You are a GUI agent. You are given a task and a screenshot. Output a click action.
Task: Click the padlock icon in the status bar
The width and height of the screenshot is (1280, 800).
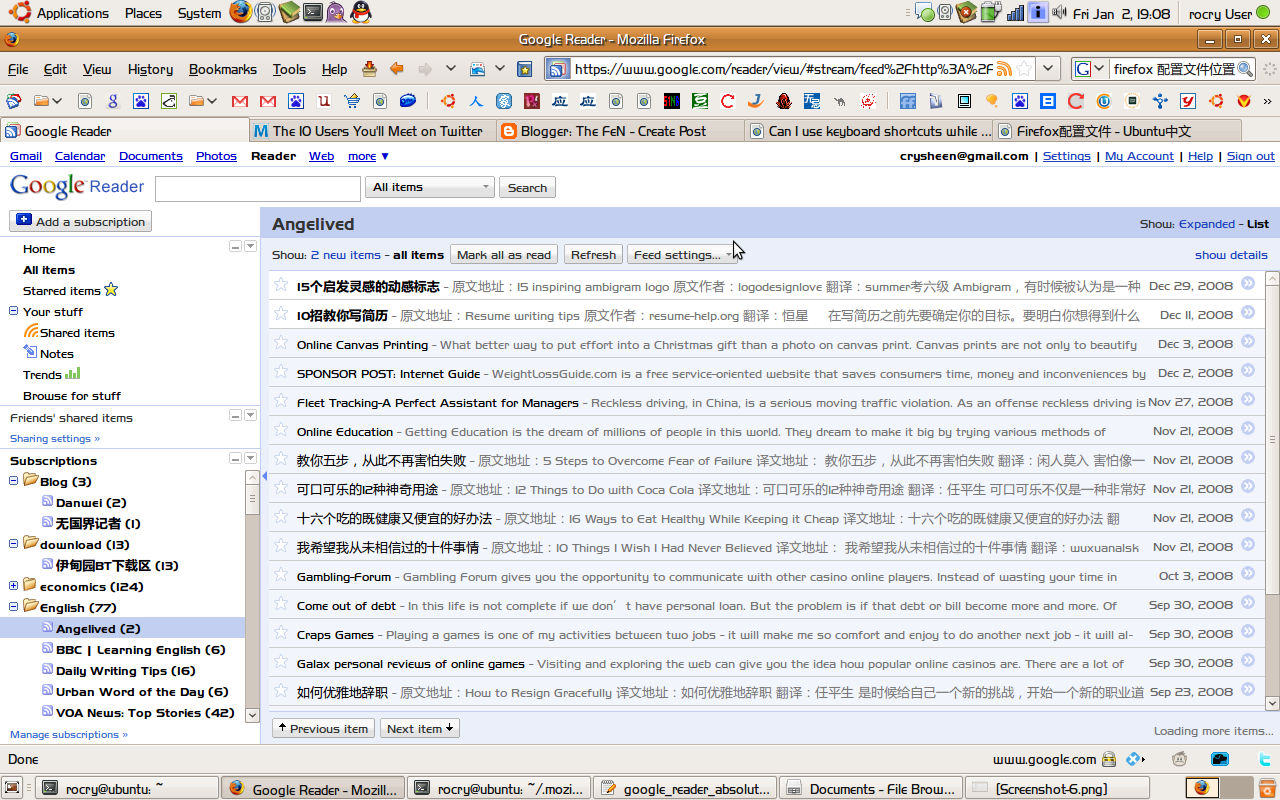1109,759
